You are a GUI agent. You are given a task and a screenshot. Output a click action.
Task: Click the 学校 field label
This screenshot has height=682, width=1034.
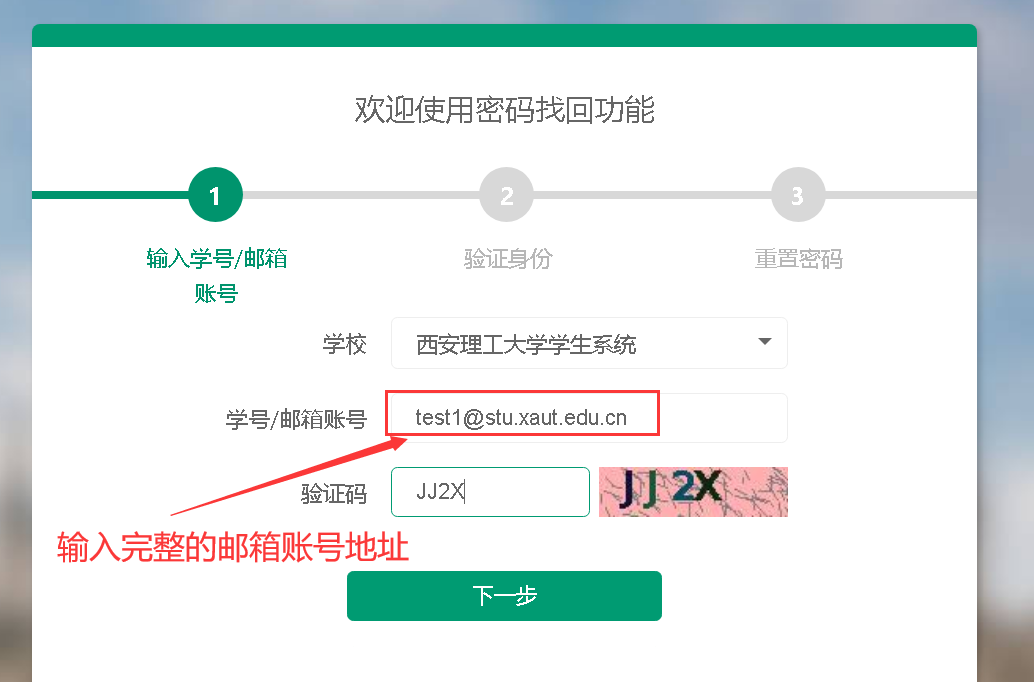344,344
